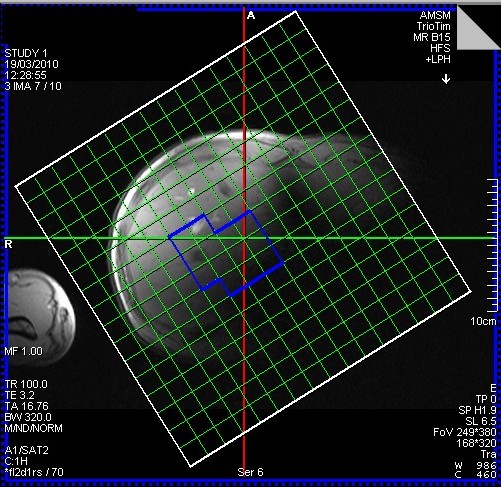This screenshot has height=487, width=501.
Task: Click the window width 'W 986' value
Action: [475, 465]
